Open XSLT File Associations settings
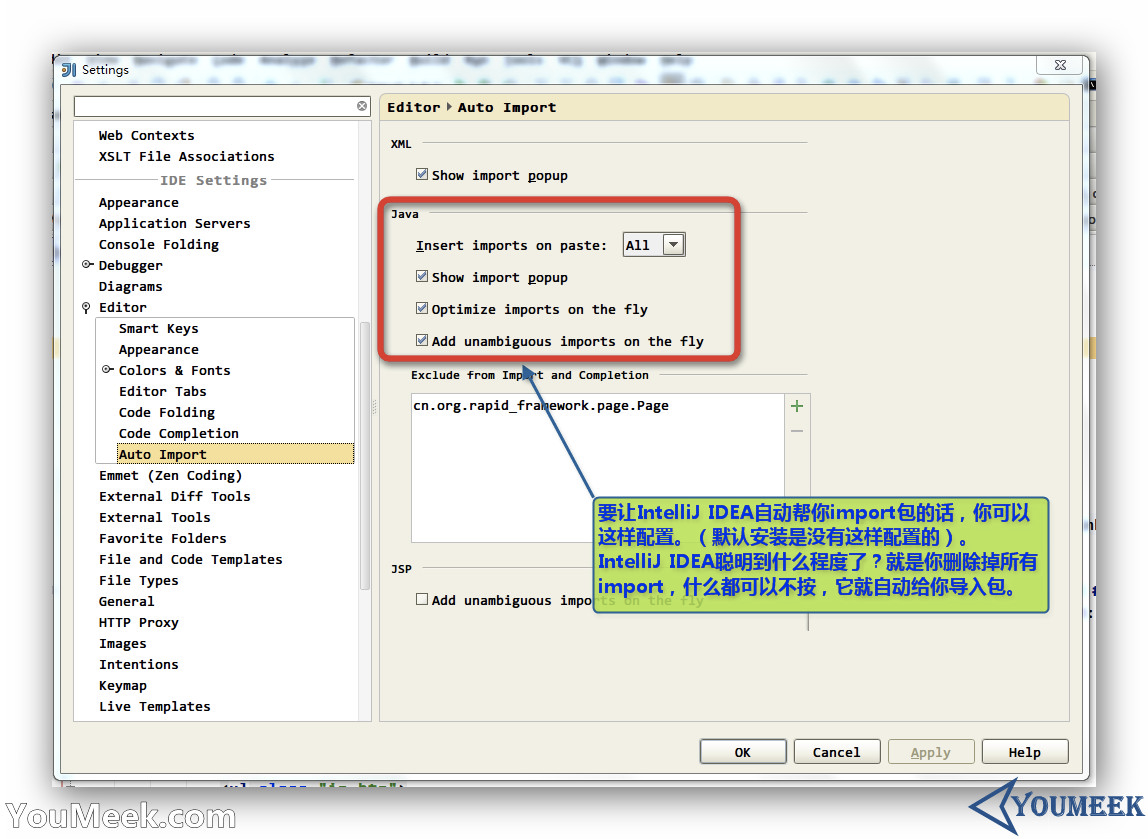This screenshot has height=839, width=1148. (x=187, y=157)
